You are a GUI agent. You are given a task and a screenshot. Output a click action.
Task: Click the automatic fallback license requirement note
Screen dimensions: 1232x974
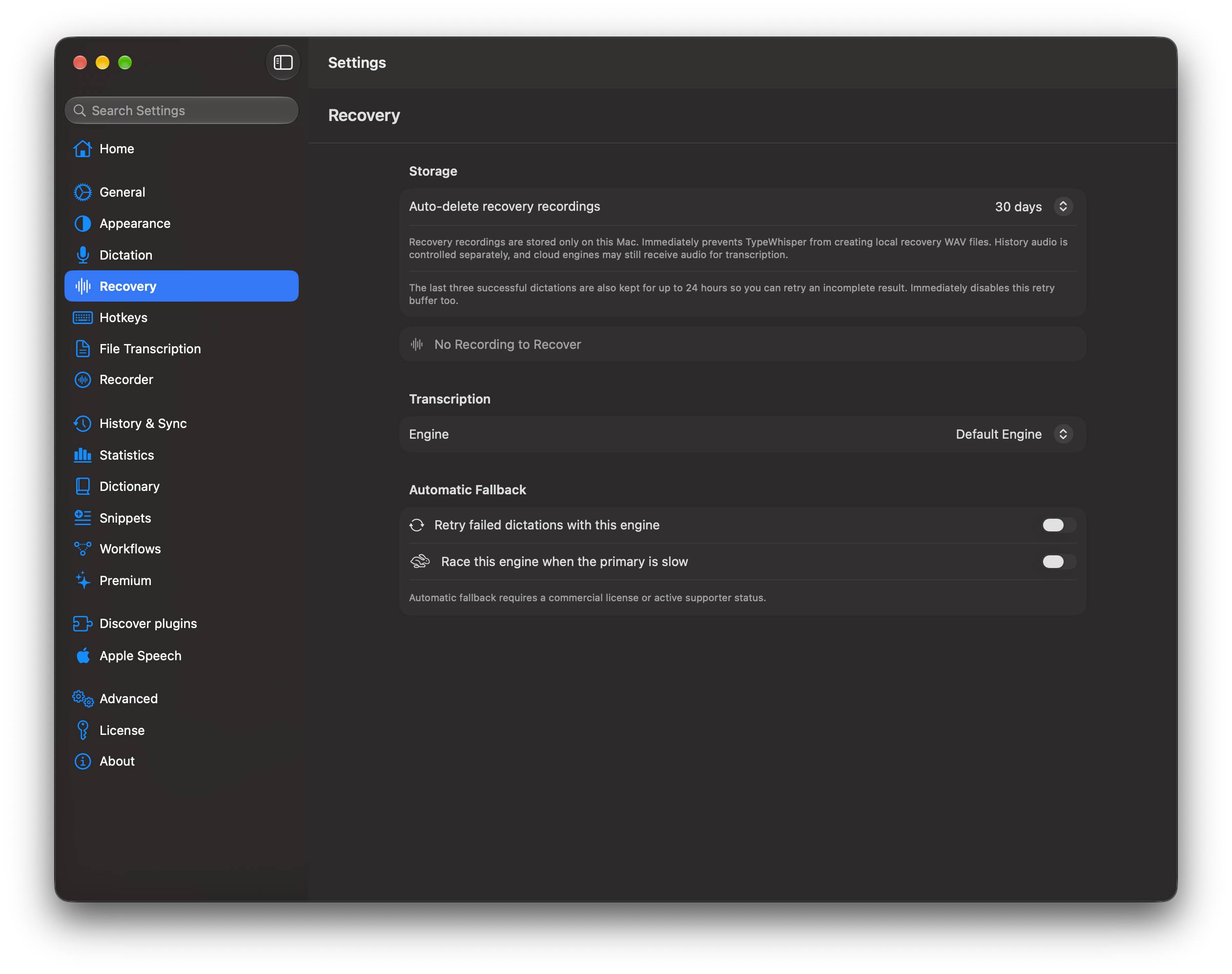(587, 598)
